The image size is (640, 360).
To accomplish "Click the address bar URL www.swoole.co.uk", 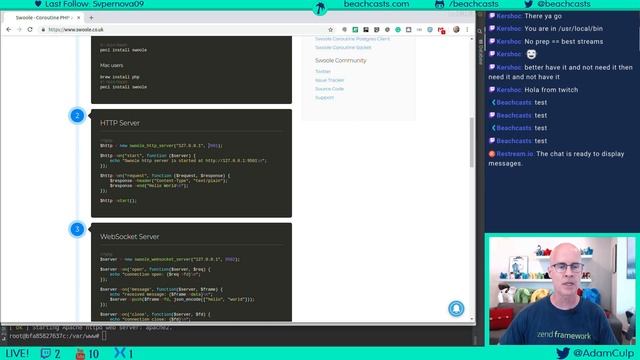I will tap(76, 29).
